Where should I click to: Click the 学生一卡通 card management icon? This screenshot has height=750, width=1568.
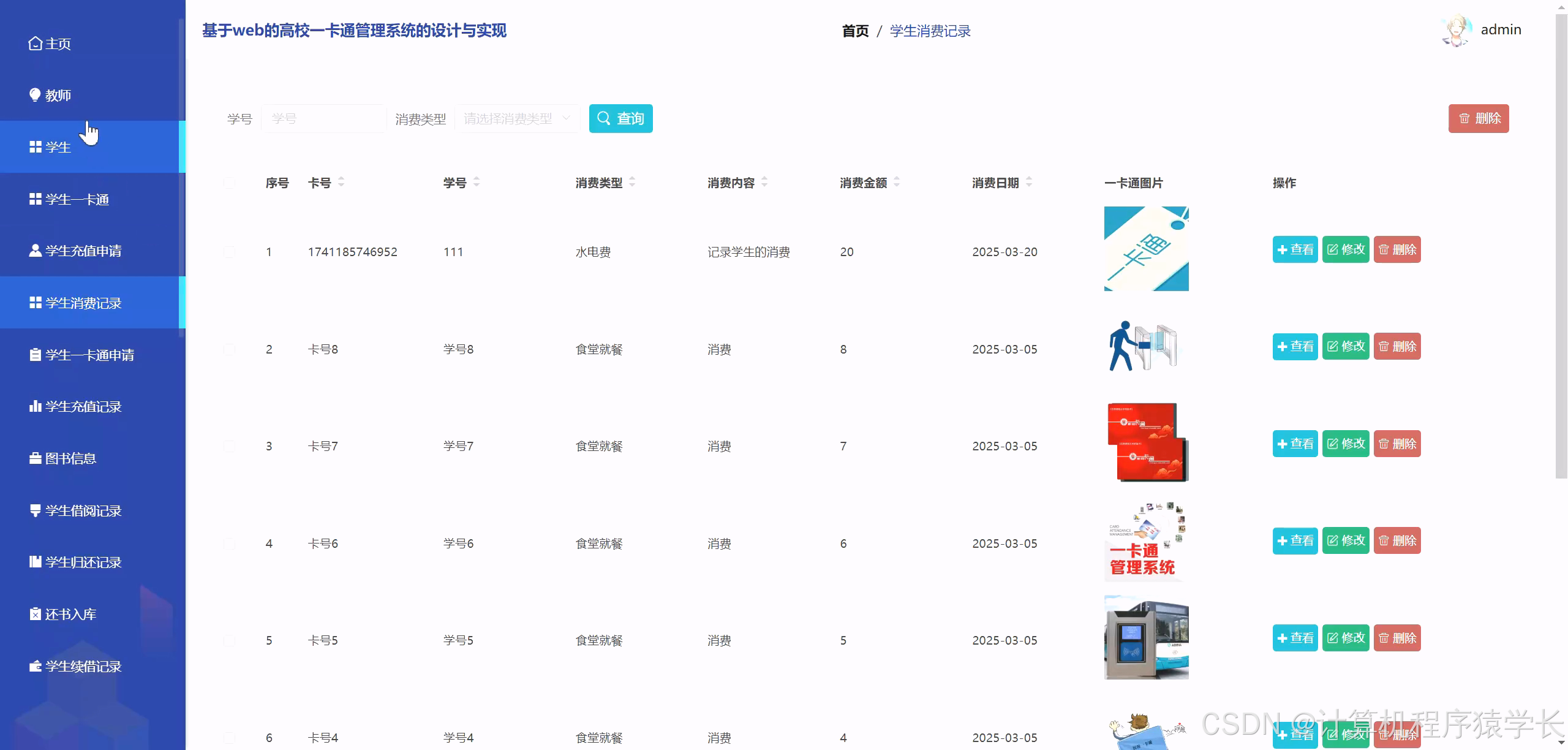(x=35, y=199)
